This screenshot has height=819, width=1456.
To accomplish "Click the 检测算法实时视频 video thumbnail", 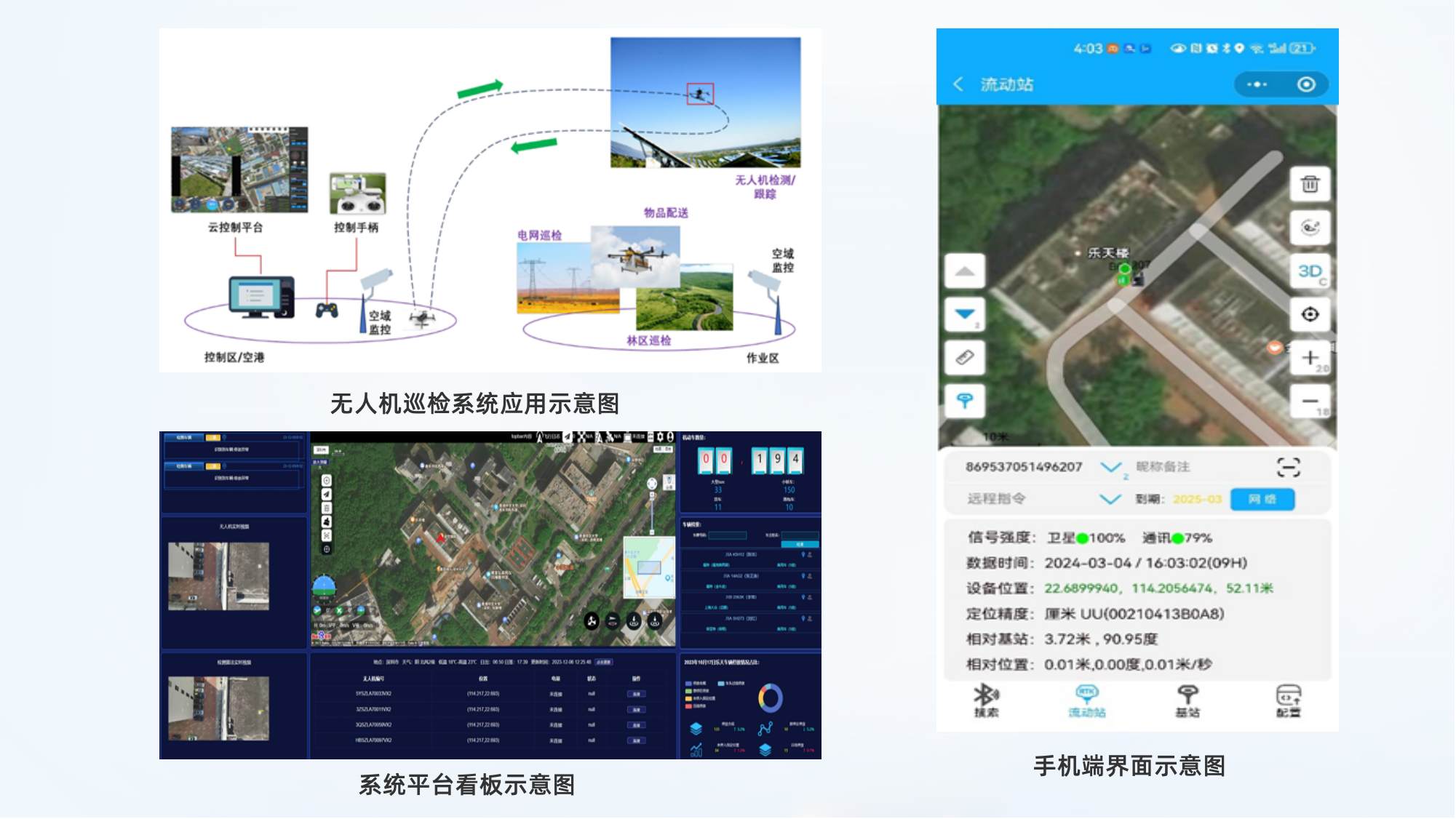I will pyautogui.click(x=218, y=709).
